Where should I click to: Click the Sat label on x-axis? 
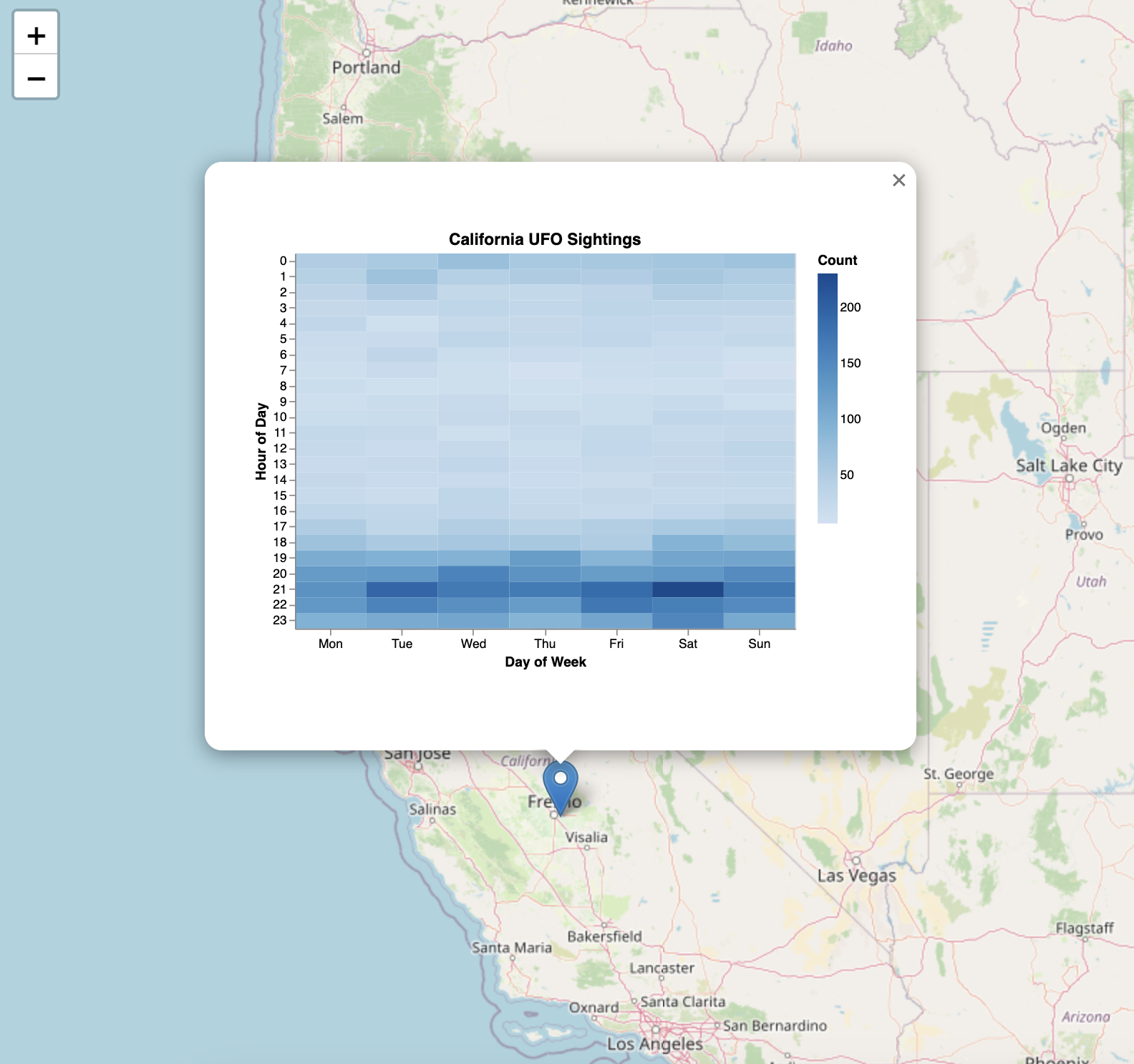687,644
